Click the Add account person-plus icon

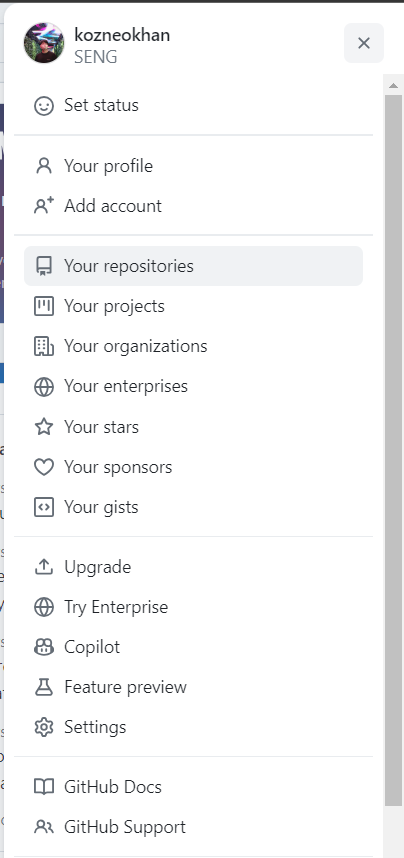[44, 206]
